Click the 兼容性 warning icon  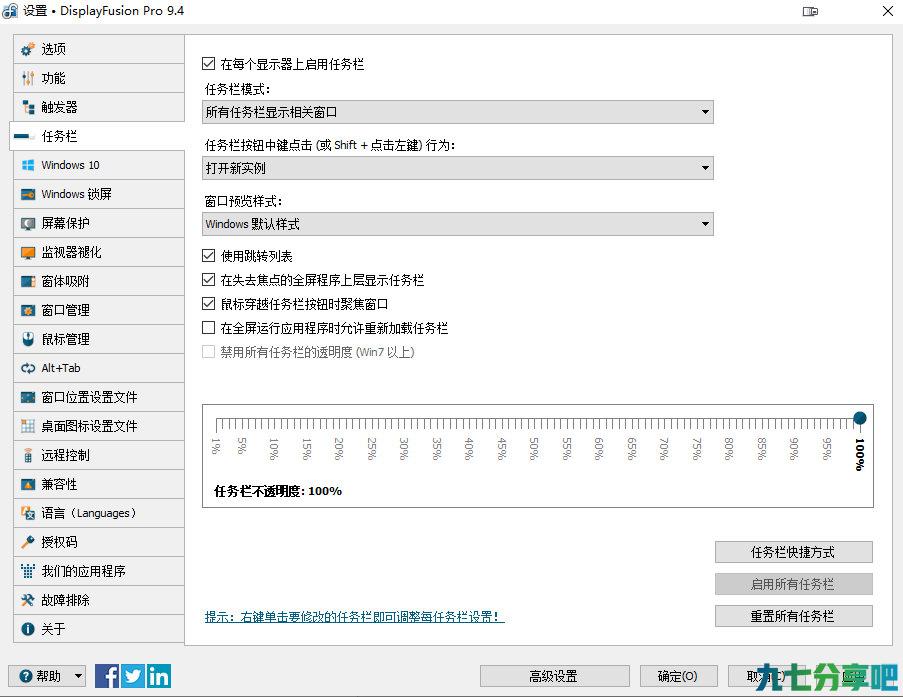pyautogui.click(x=28, y=484)
